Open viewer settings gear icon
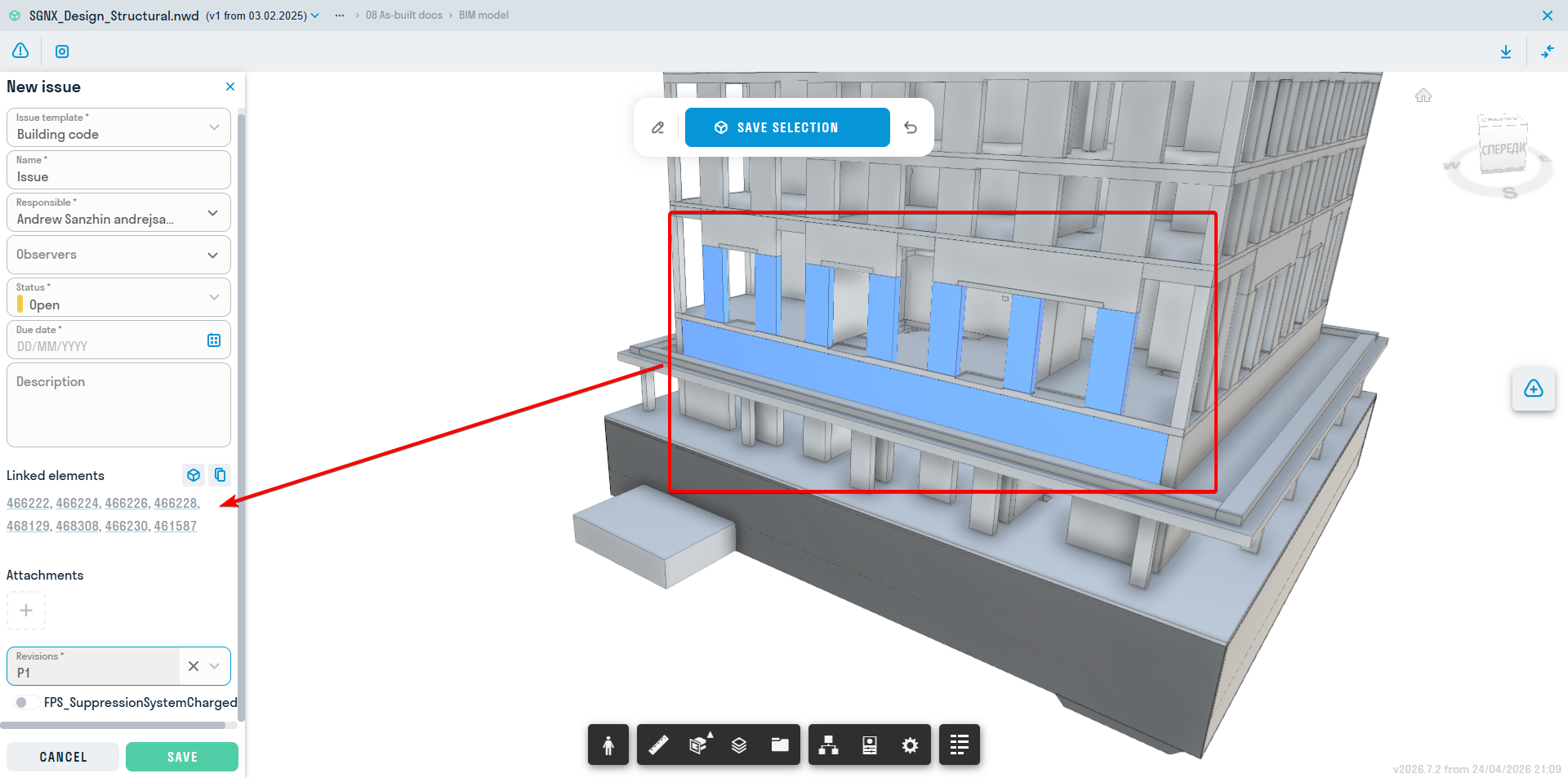 click(910, 745)
